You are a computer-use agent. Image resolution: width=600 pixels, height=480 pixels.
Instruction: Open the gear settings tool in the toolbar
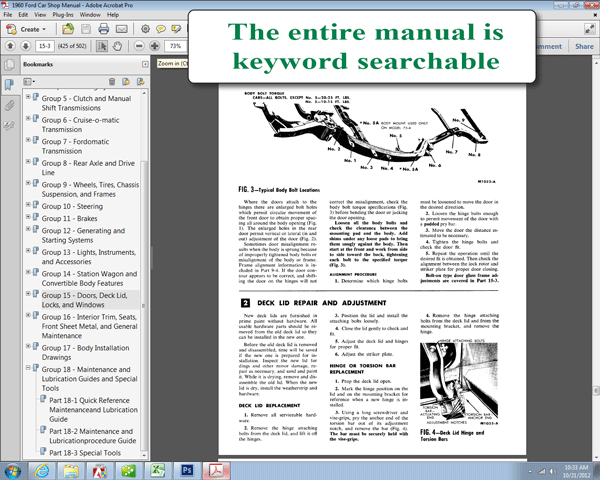(145, 29)
